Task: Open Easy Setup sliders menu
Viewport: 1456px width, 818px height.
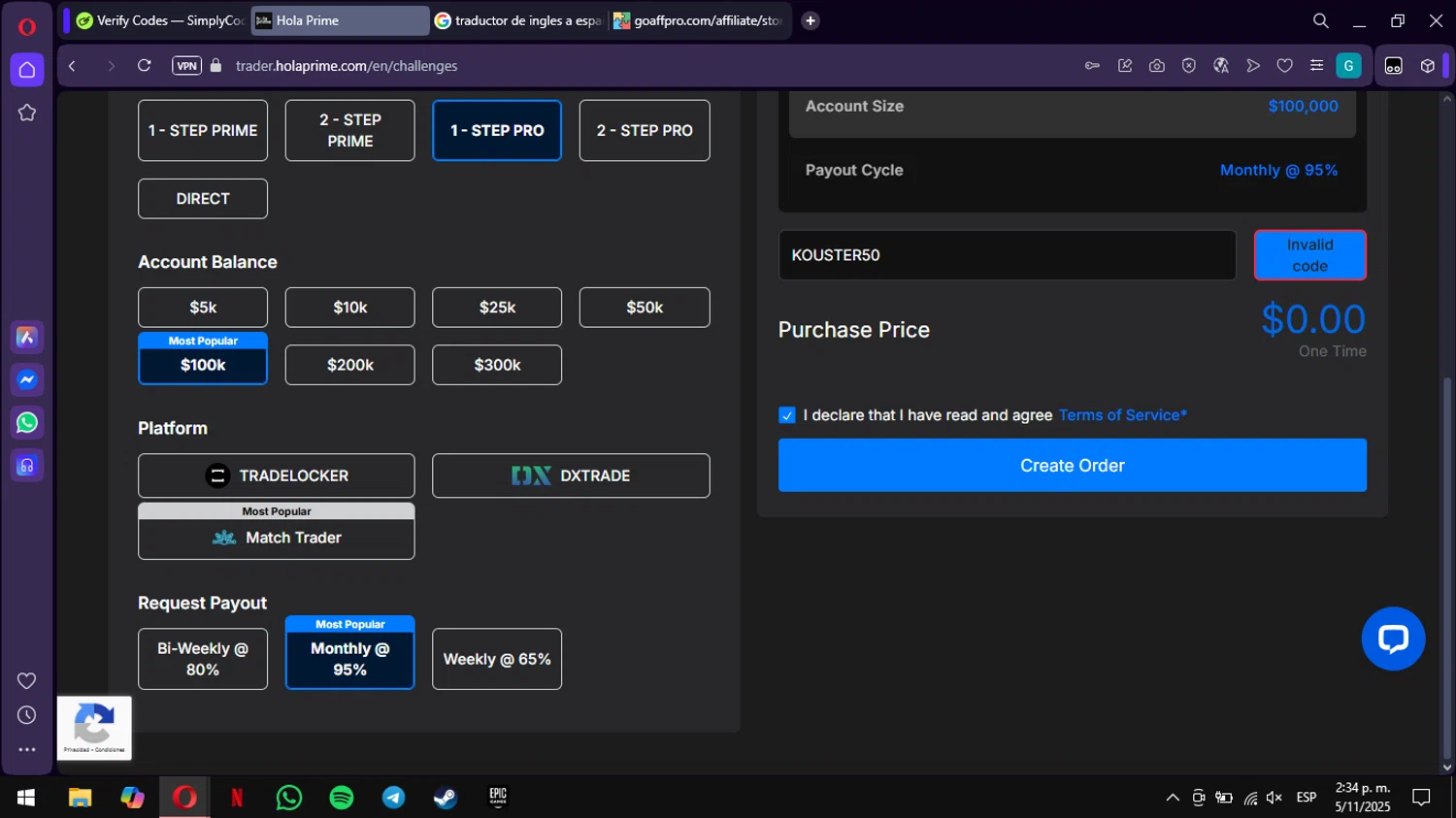Action: coord(1317,66)
